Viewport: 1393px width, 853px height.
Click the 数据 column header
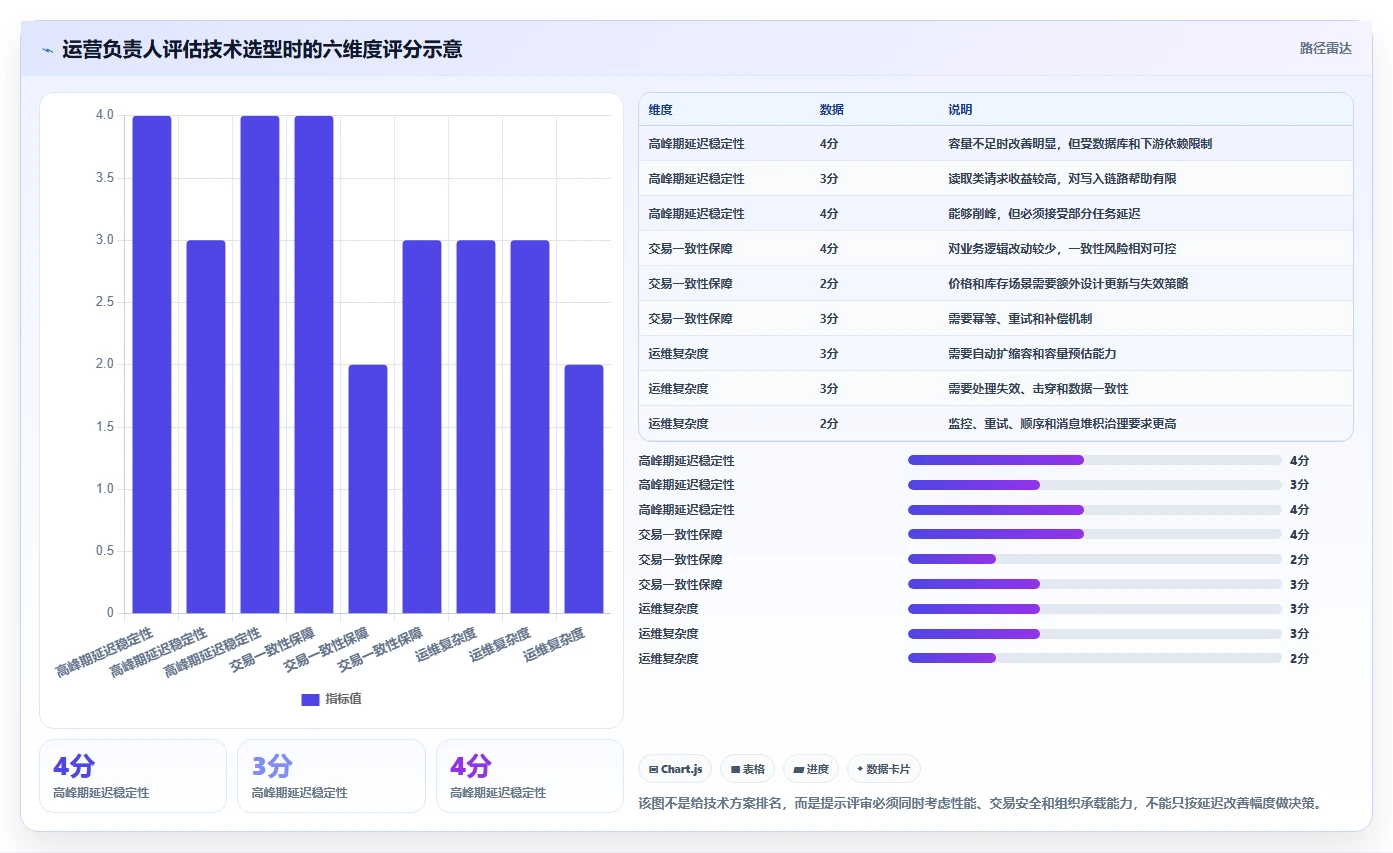831,110
